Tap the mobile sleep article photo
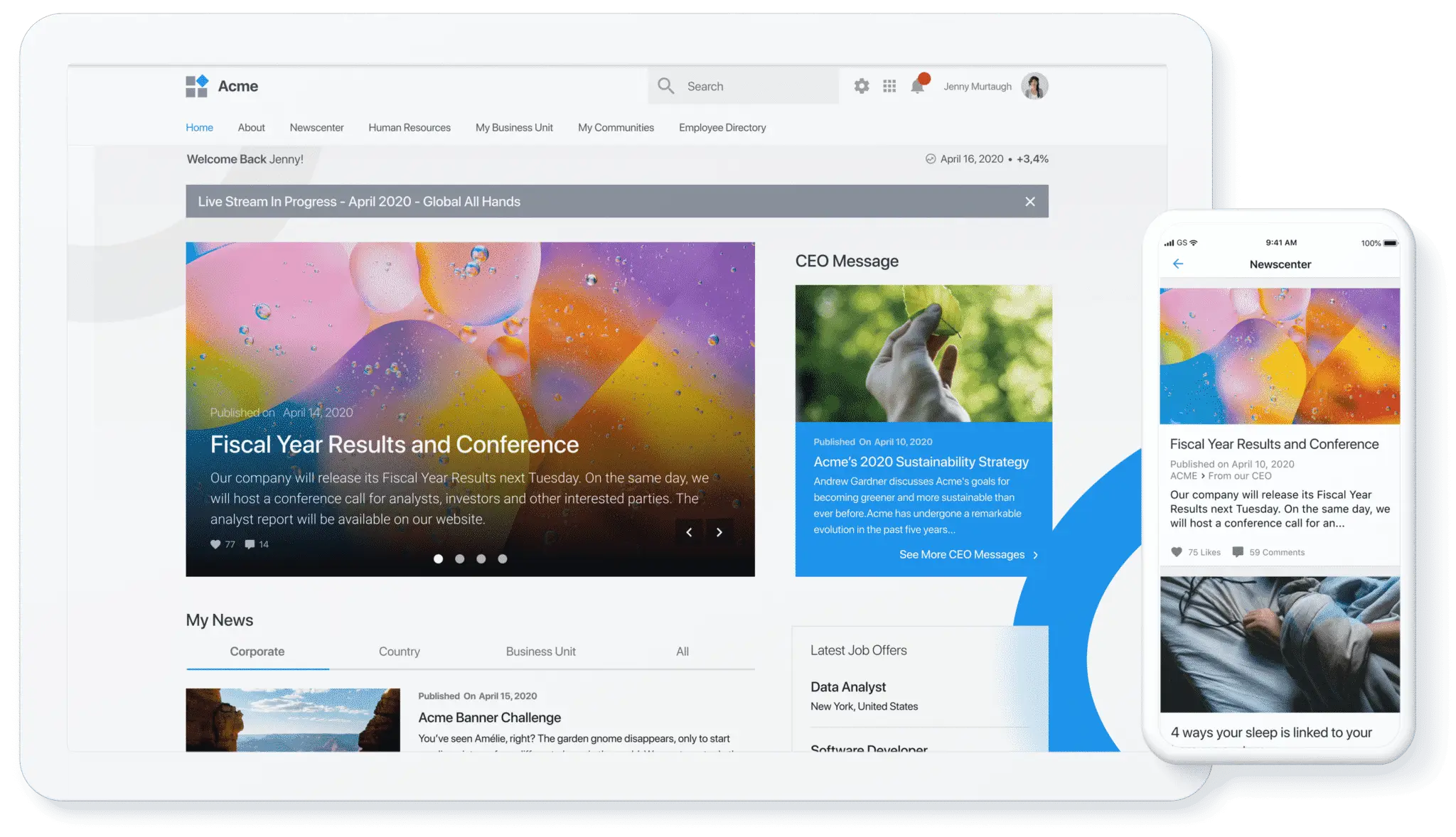Image resolution: width=1456 pixels, height=837 pixels. coord(1280,644)
